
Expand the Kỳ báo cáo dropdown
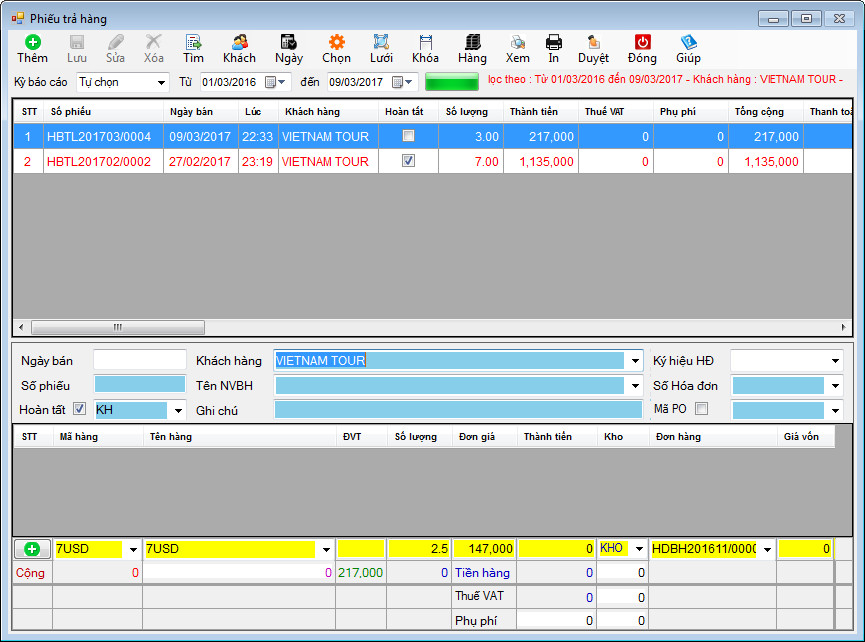(161, 83)
